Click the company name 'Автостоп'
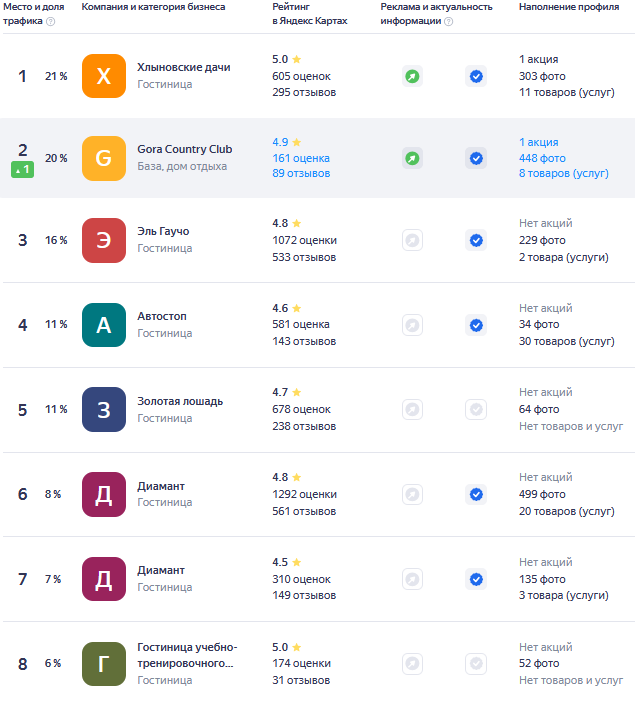This screenshot has height=705, width=635. tap(161, 317)
